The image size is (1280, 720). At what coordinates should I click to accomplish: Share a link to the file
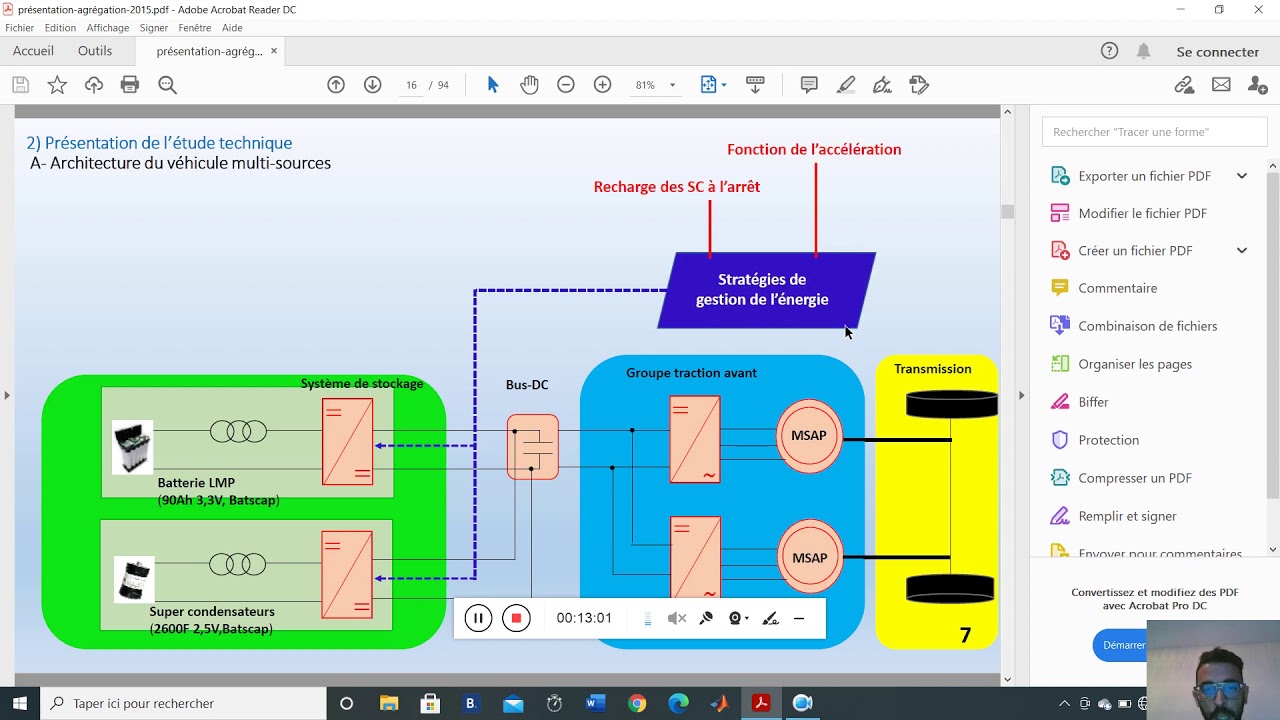pyautogui.click(x=1184, y=85)
